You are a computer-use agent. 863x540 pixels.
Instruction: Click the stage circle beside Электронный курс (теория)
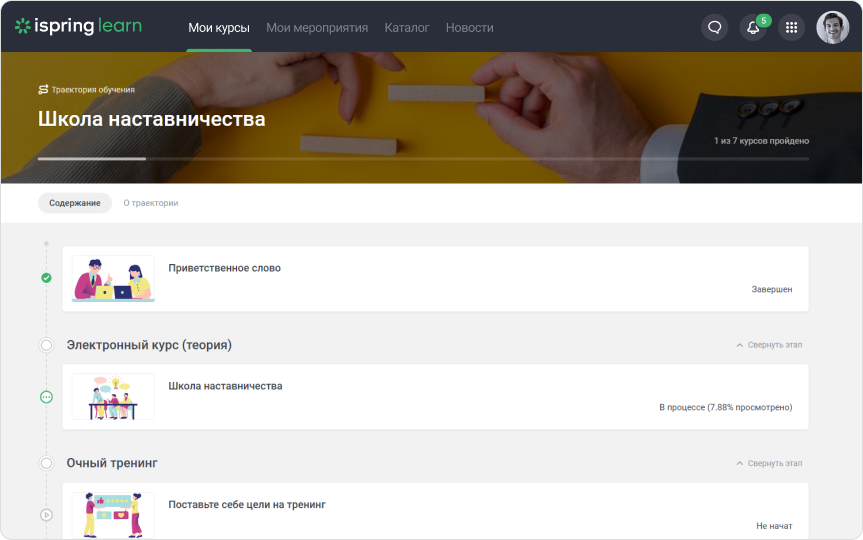coord(46,345)
